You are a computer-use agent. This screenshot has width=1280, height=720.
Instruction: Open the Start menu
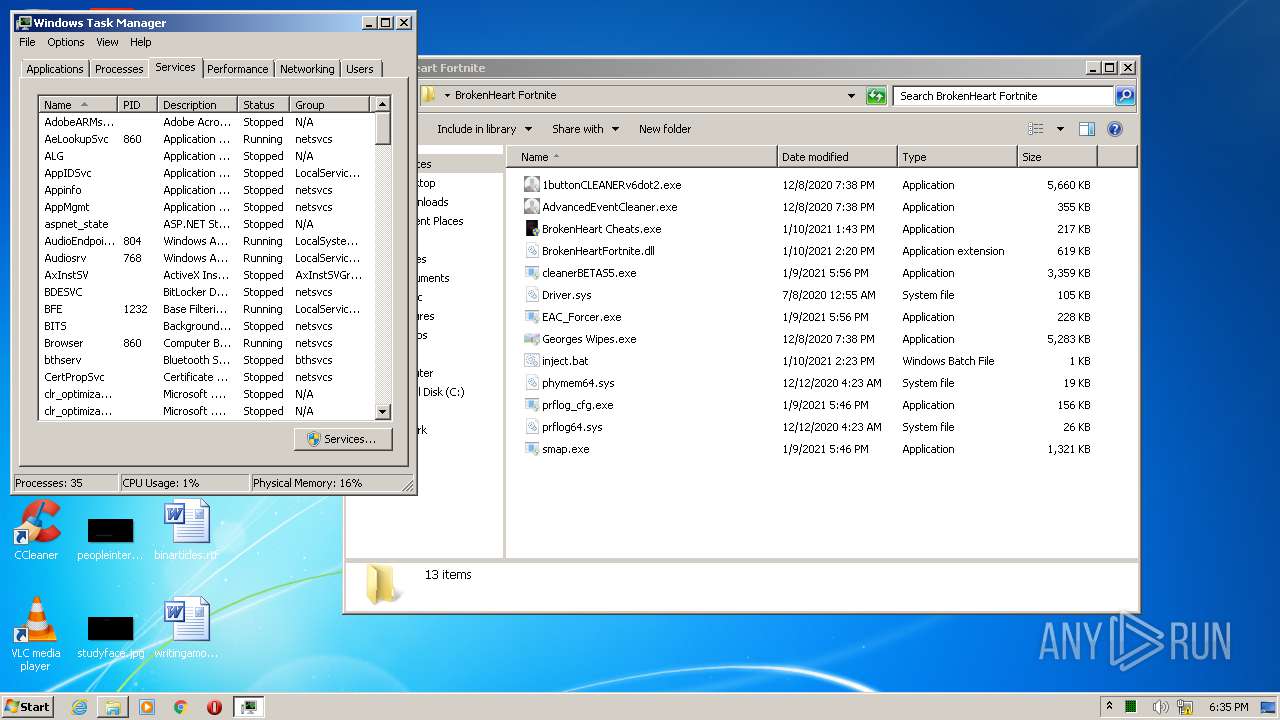tap(27, 707)
